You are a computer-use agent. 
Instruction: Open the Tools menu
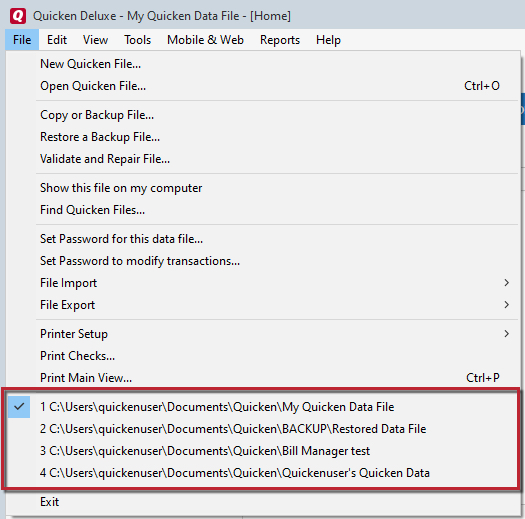point(137,40)
